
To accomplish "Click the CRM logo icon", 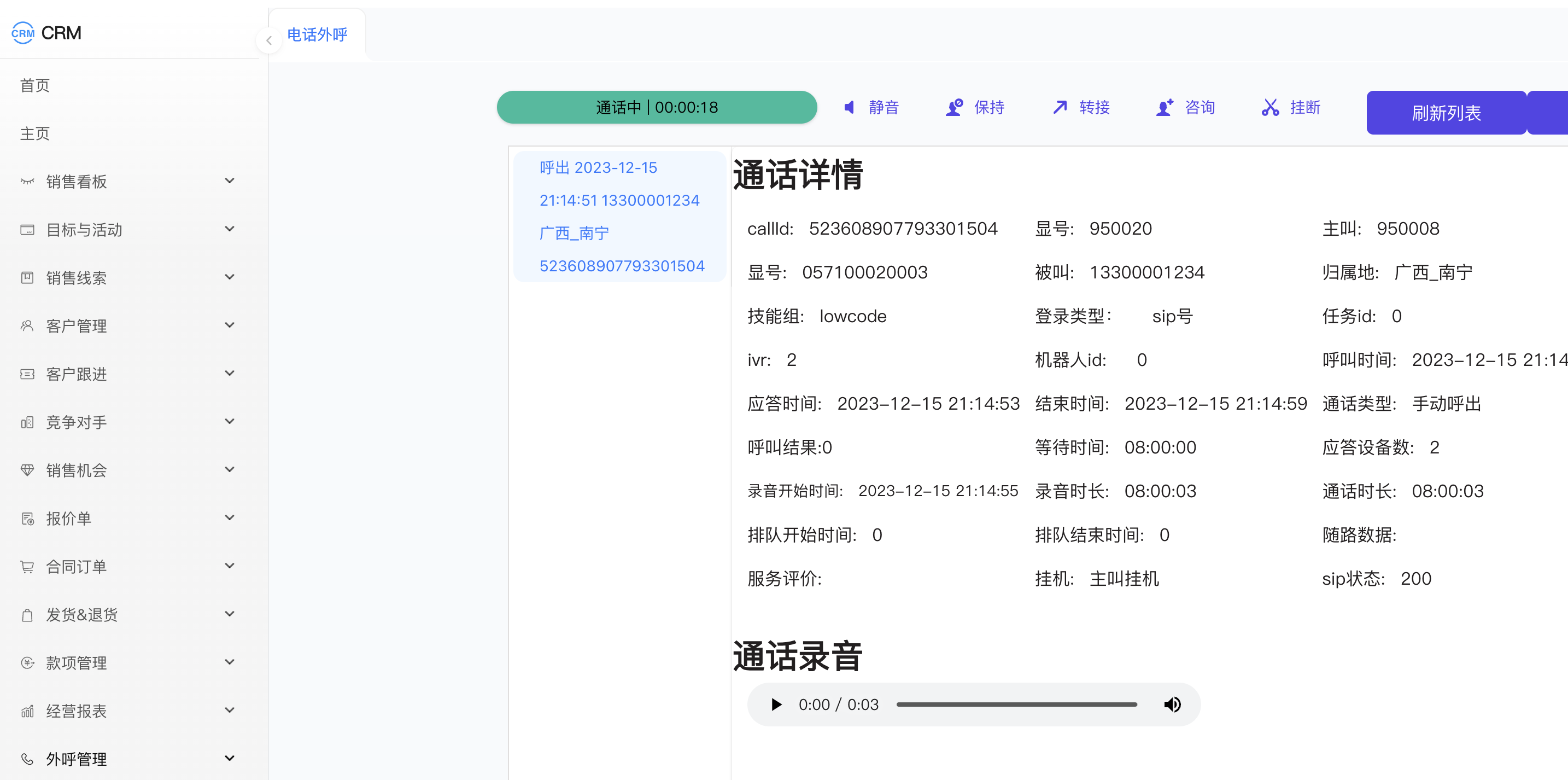I will (x=23, y=33).
